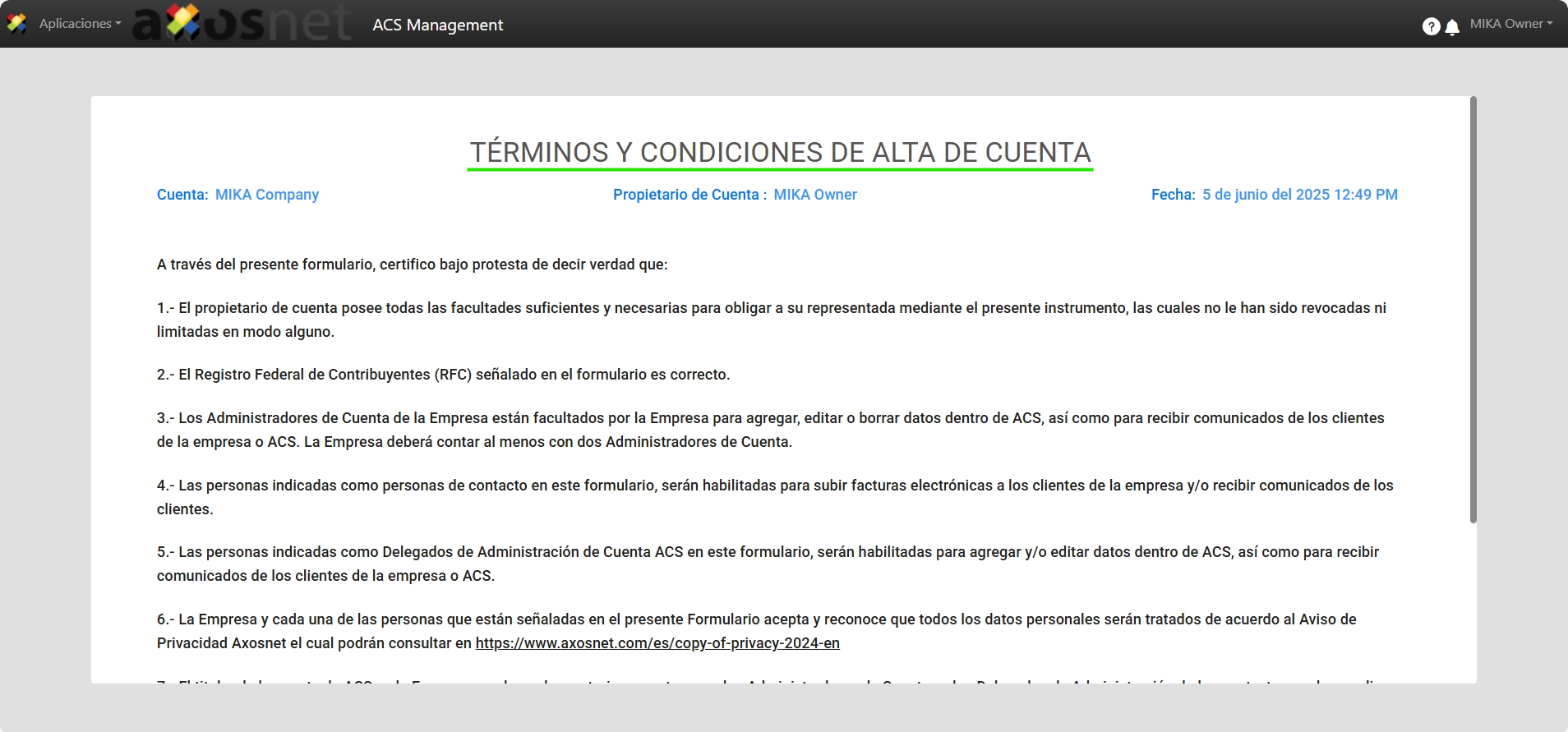This screenshot has width=1568, height=732.
Task: Open the Axosnet privacy notice link
Action: (x=657, y=643)
